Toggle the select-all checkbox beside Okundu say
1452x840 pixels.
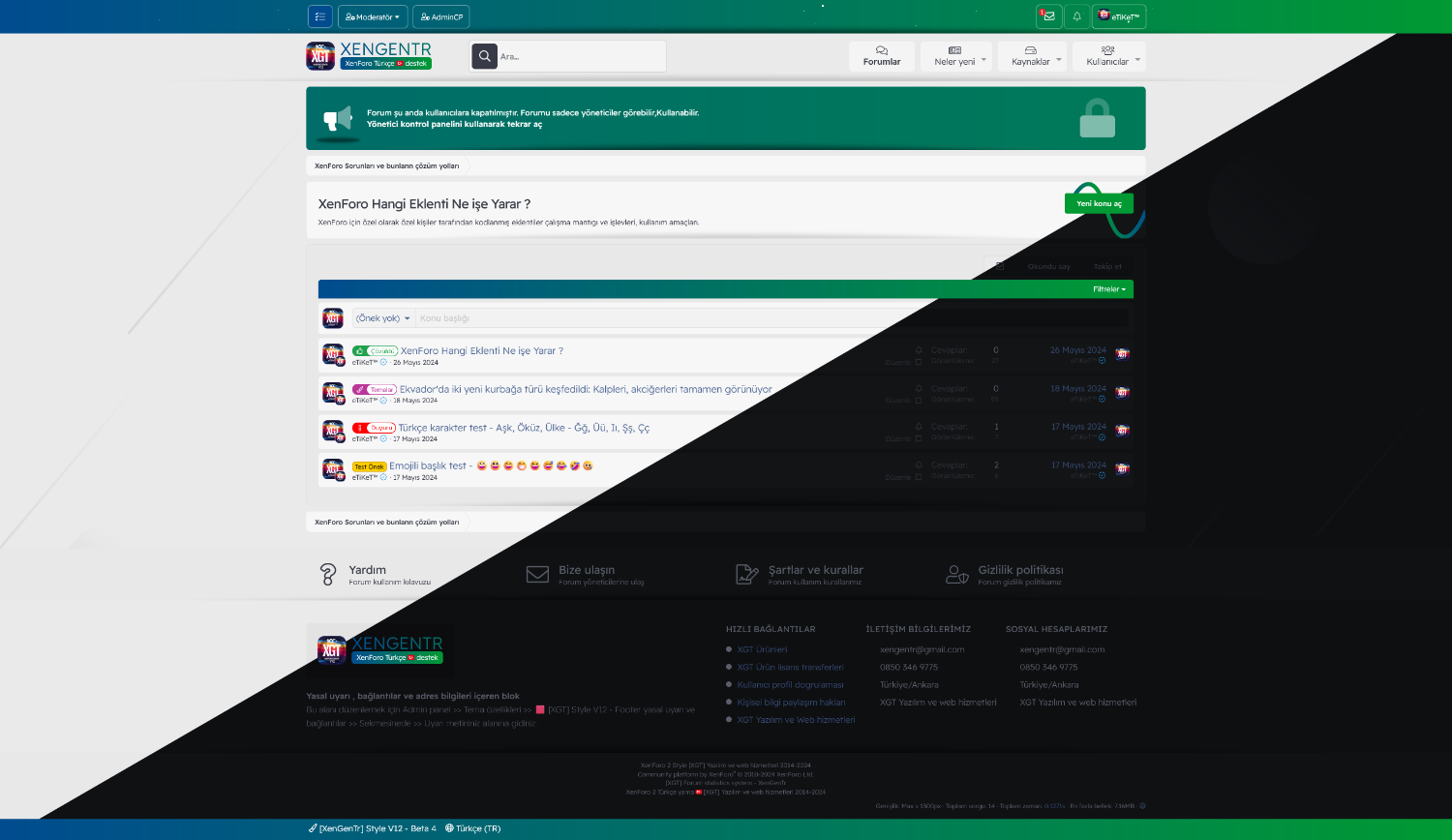998,264
